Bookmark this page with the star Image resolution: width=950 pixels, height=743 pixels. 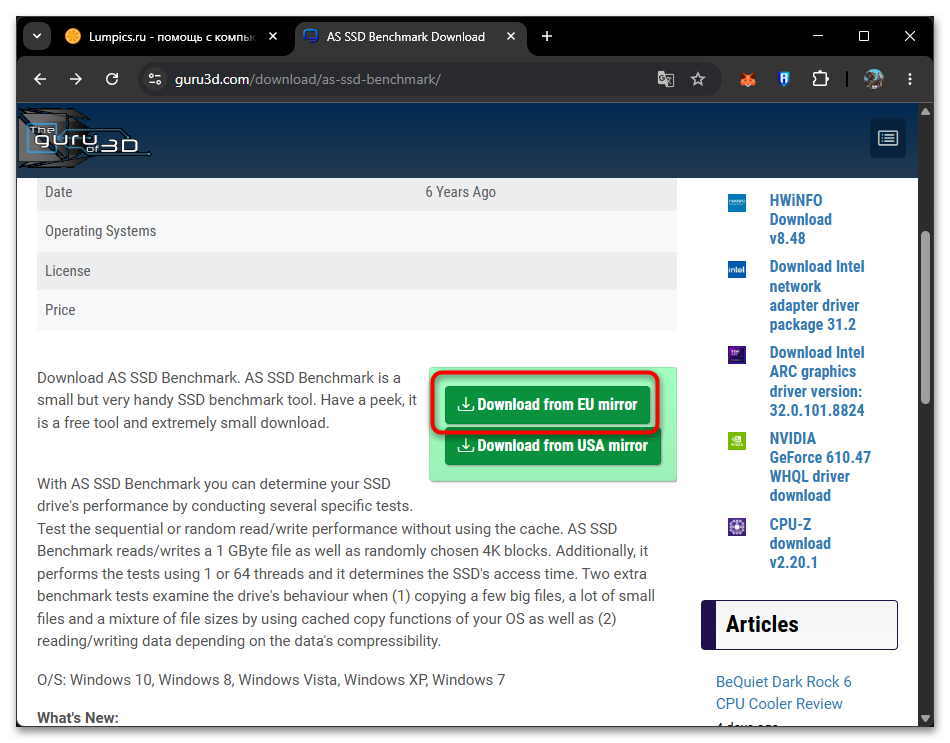tap(698, 79)
